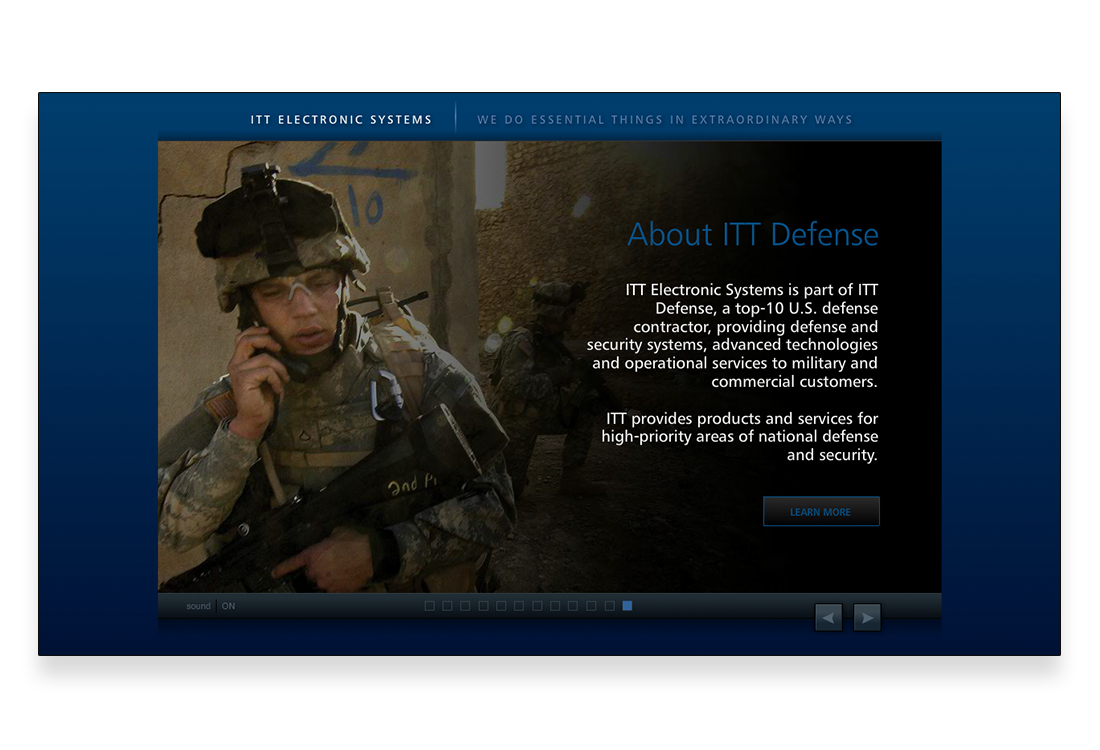Click paragraph starting 'ITT Electronic Systems is part'
Screen dimensions: 1100x750
pos(732,335)
